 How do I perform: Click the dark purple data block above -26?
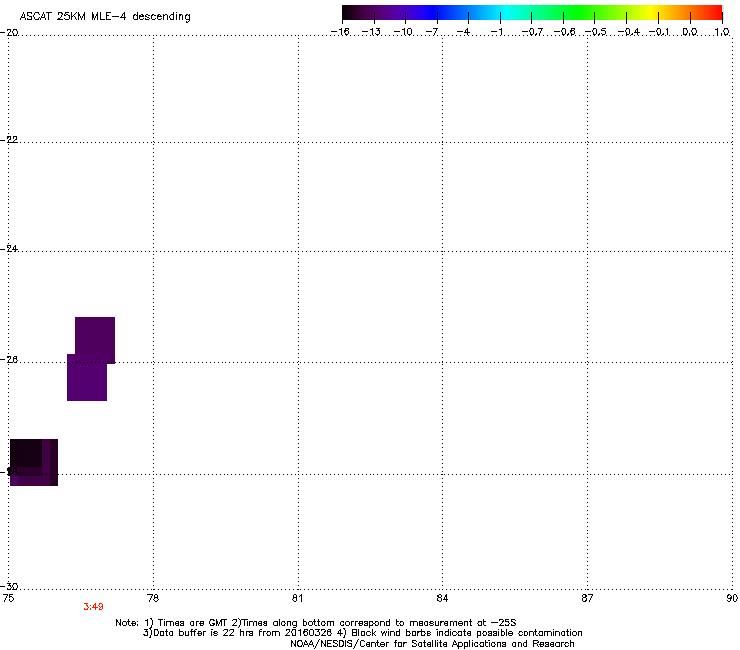point(95,338)
